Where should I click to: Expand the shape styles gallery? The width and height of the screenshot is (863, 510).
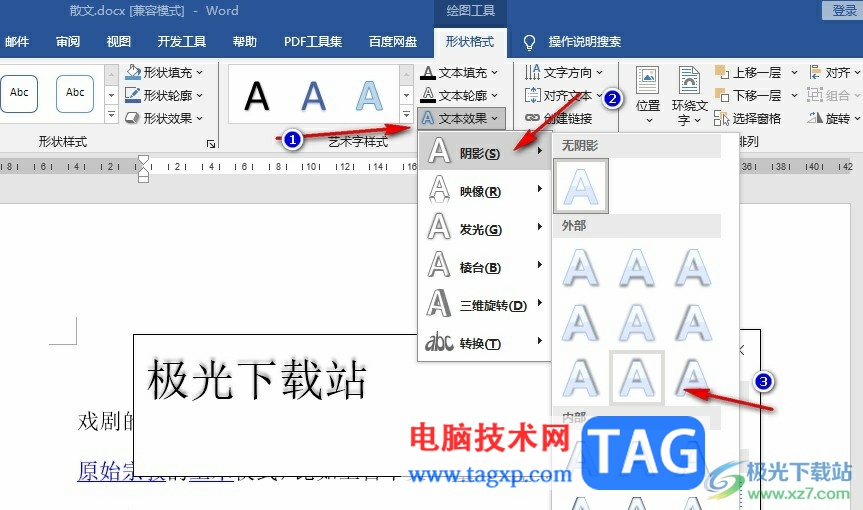[111, 114]
